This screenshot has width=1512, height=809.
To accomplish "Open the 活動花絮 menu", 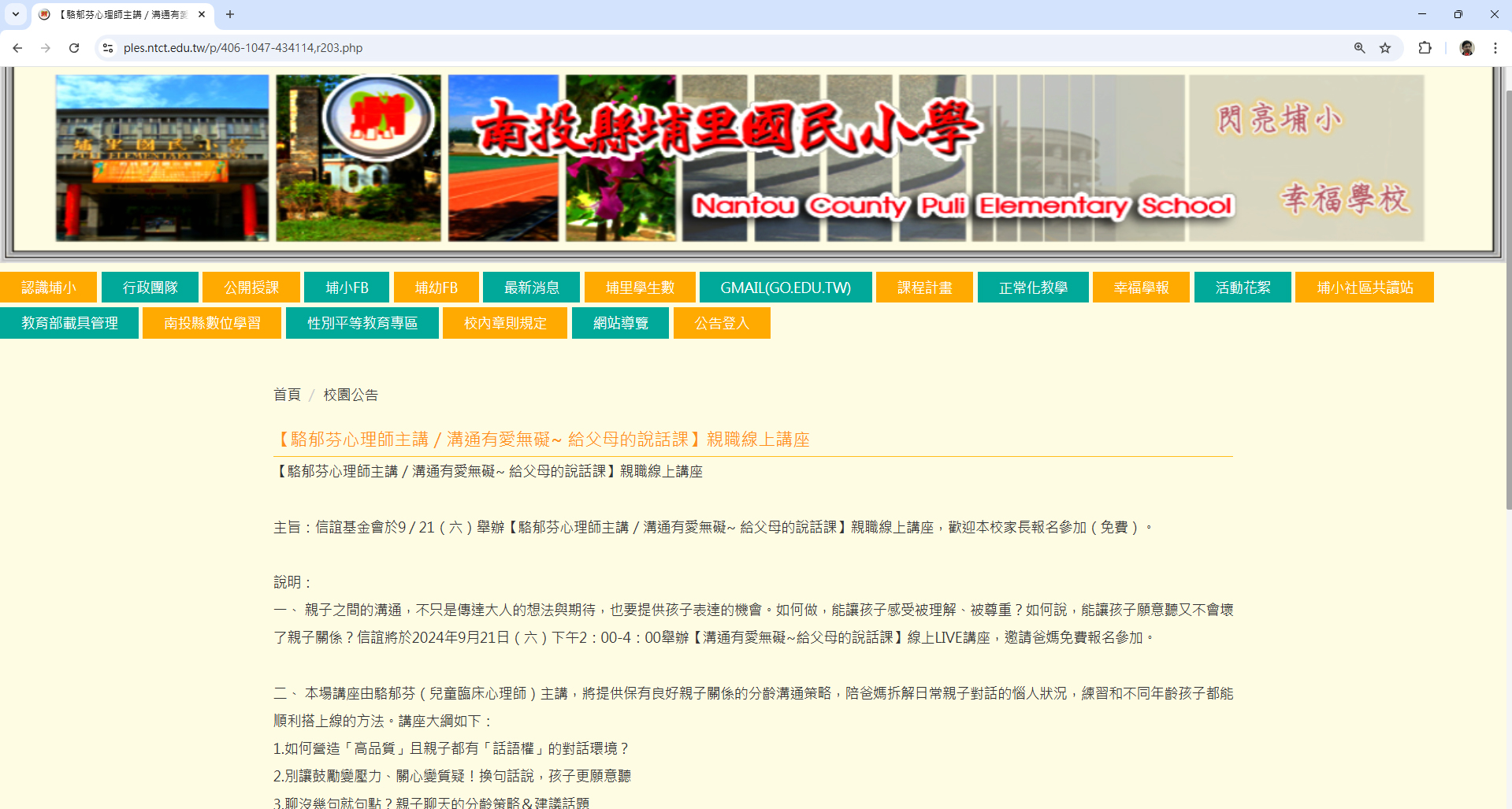I will [1243, 288].
